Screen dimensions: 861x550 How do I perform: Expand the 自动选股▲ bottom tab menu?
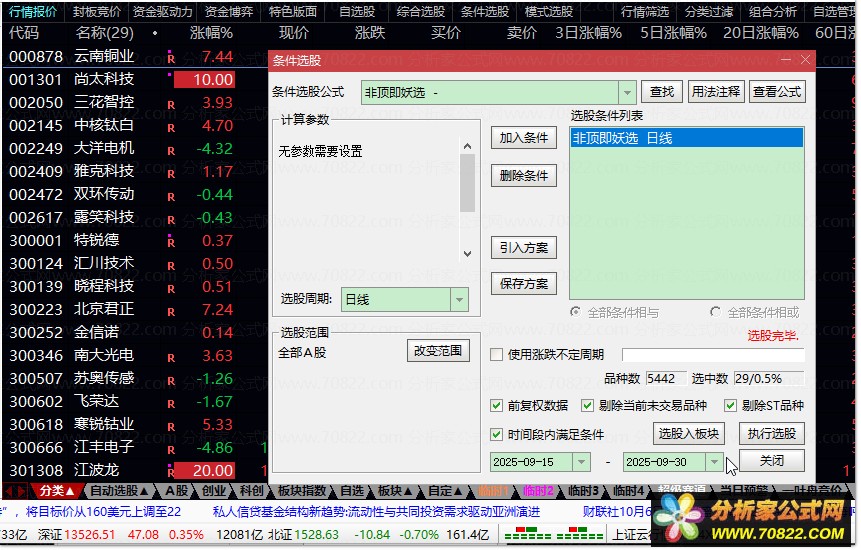(x=119, y=490)
